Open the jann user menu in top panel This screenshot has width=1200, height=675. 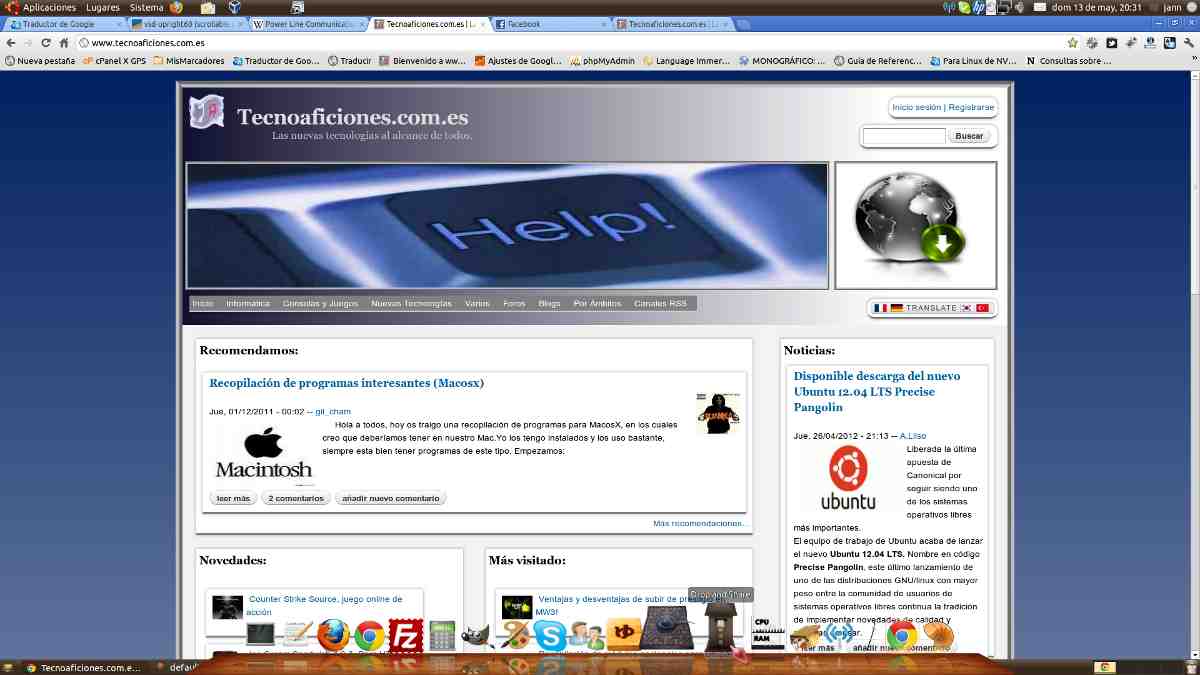tap(1172, 7)
